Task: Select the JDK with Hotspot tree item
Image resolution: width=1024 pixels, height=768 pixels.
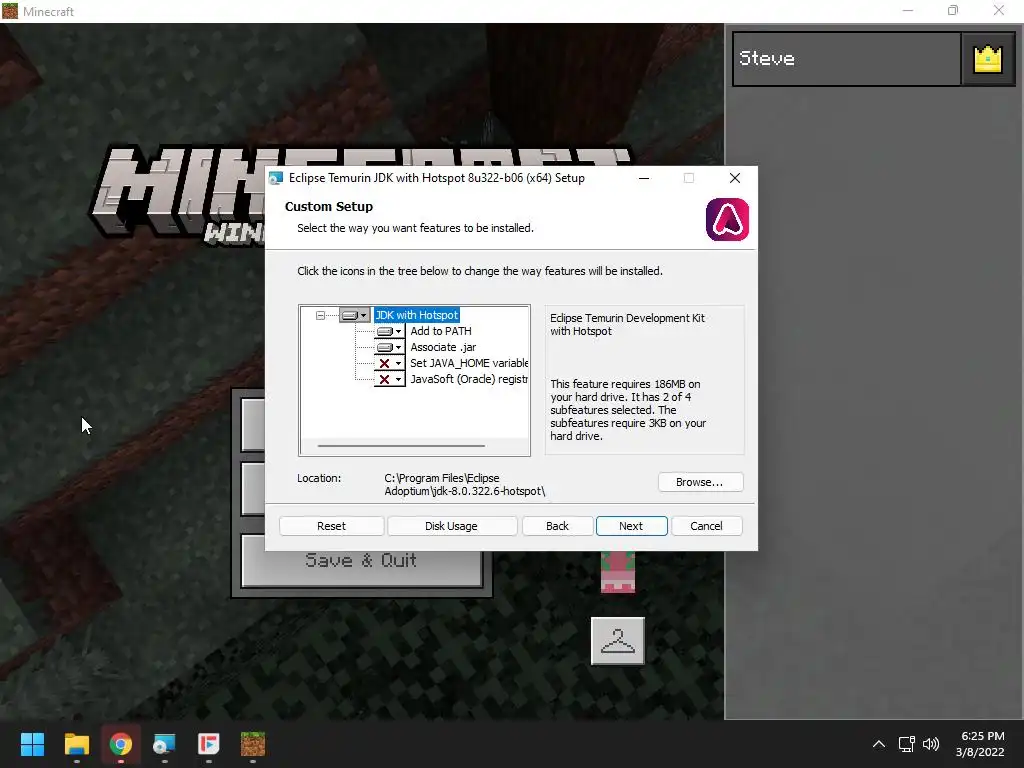Action: coord(417,315)
